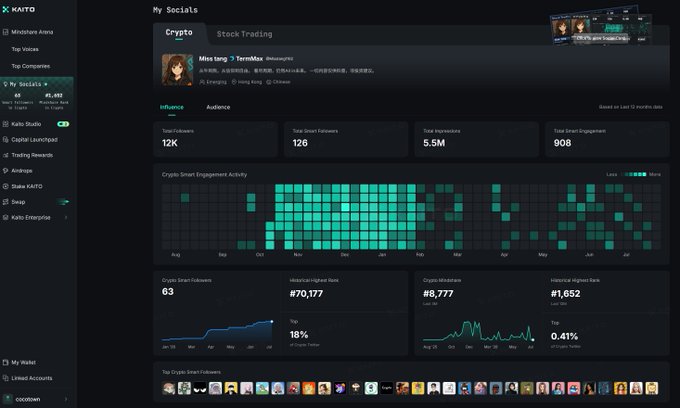This screenshot has width=680, height=408.
Task: Switch to the Stock Trading tab
Action: tap(245, 34)
